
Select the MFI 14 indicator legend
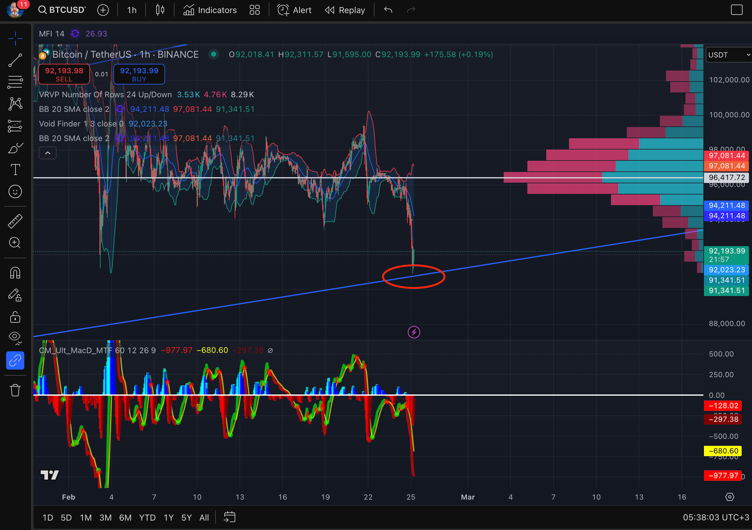coord(51,34)
